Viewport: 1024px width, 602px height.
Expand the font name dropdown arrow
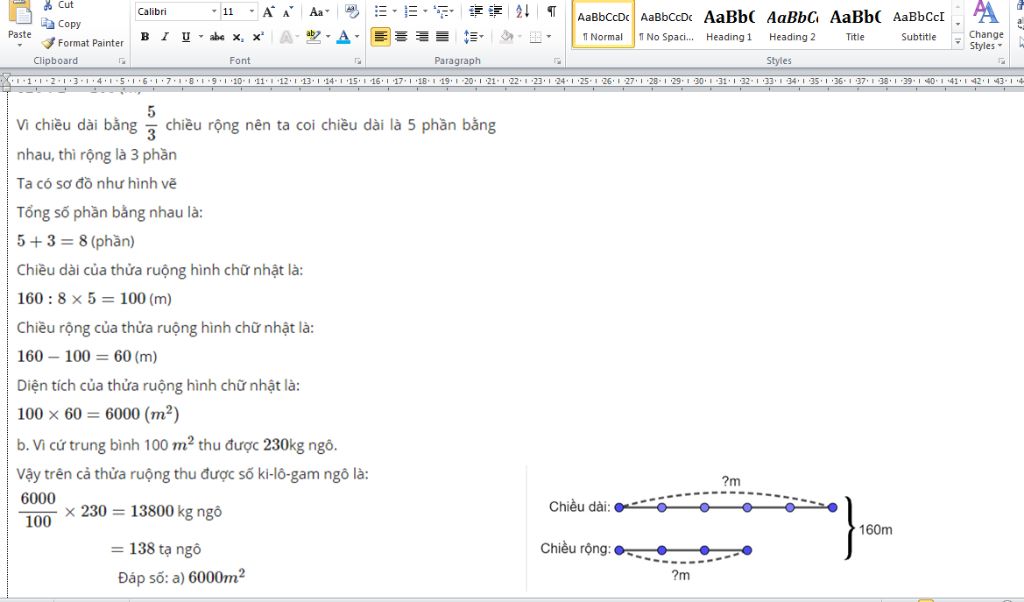214,12
